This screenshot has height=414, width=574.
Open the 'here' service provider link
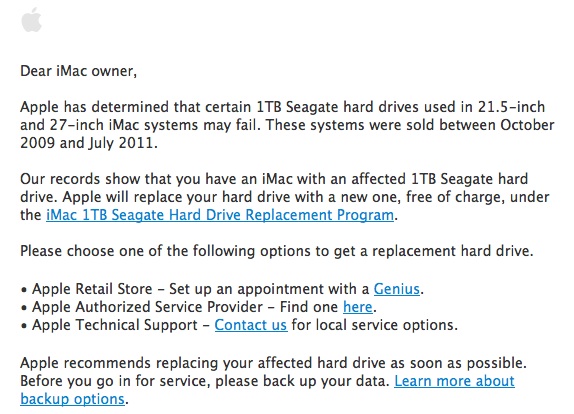tap(358, 307)
